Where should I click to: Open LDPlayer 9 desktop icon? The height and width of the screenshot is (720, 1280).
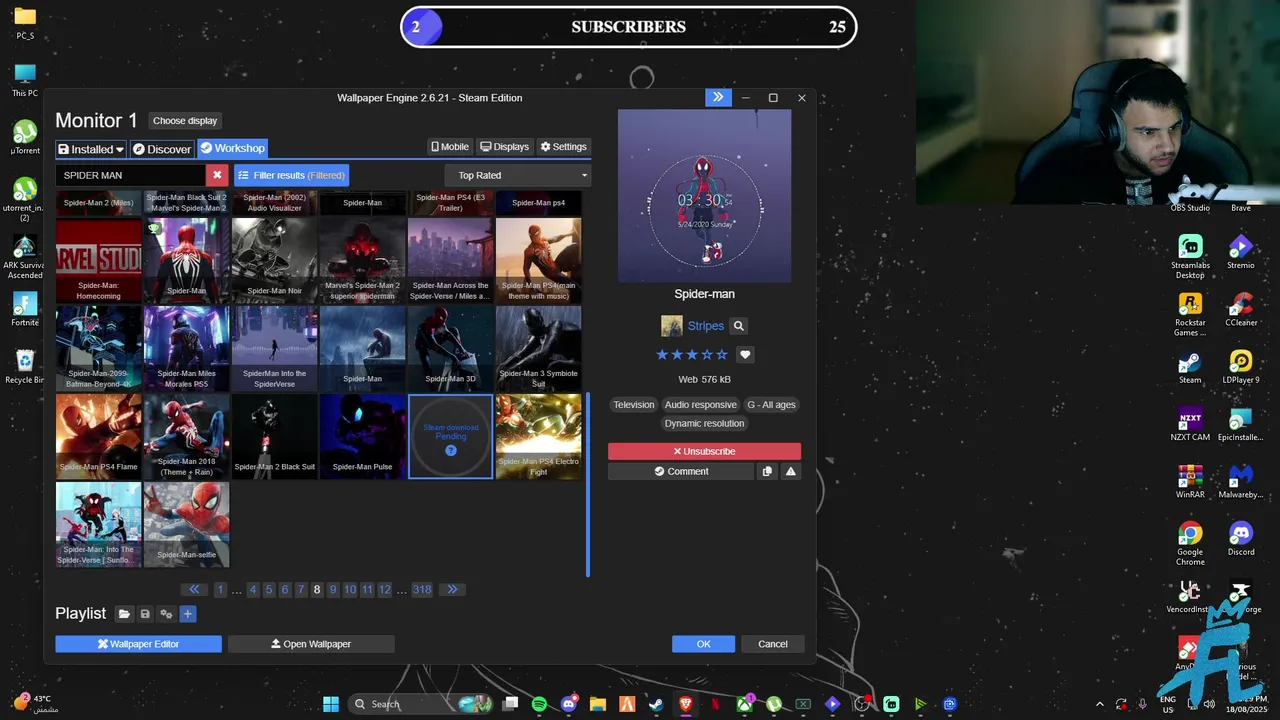(x=1241, y=366)
